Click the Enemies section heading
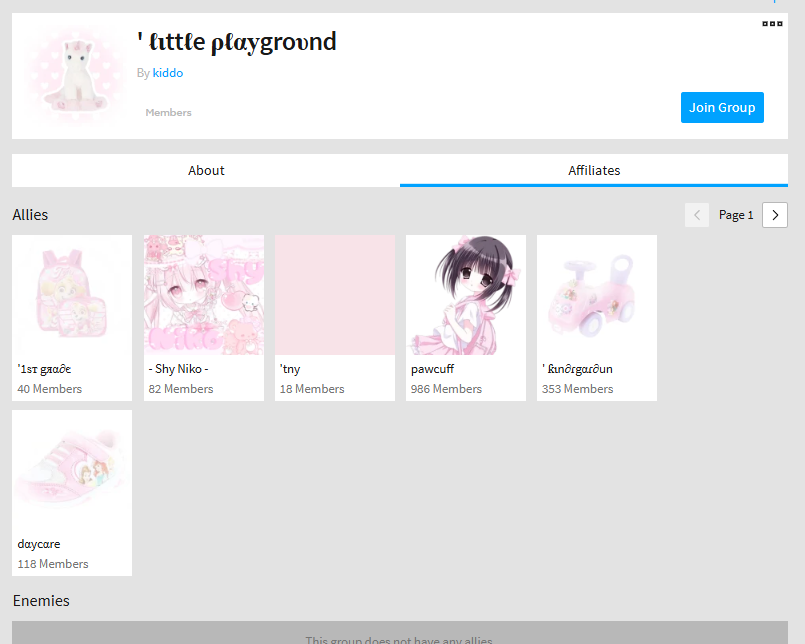Image resolution: width=805 pixels, height=644 pixels. pyautogui.click(x=41, y=600)
